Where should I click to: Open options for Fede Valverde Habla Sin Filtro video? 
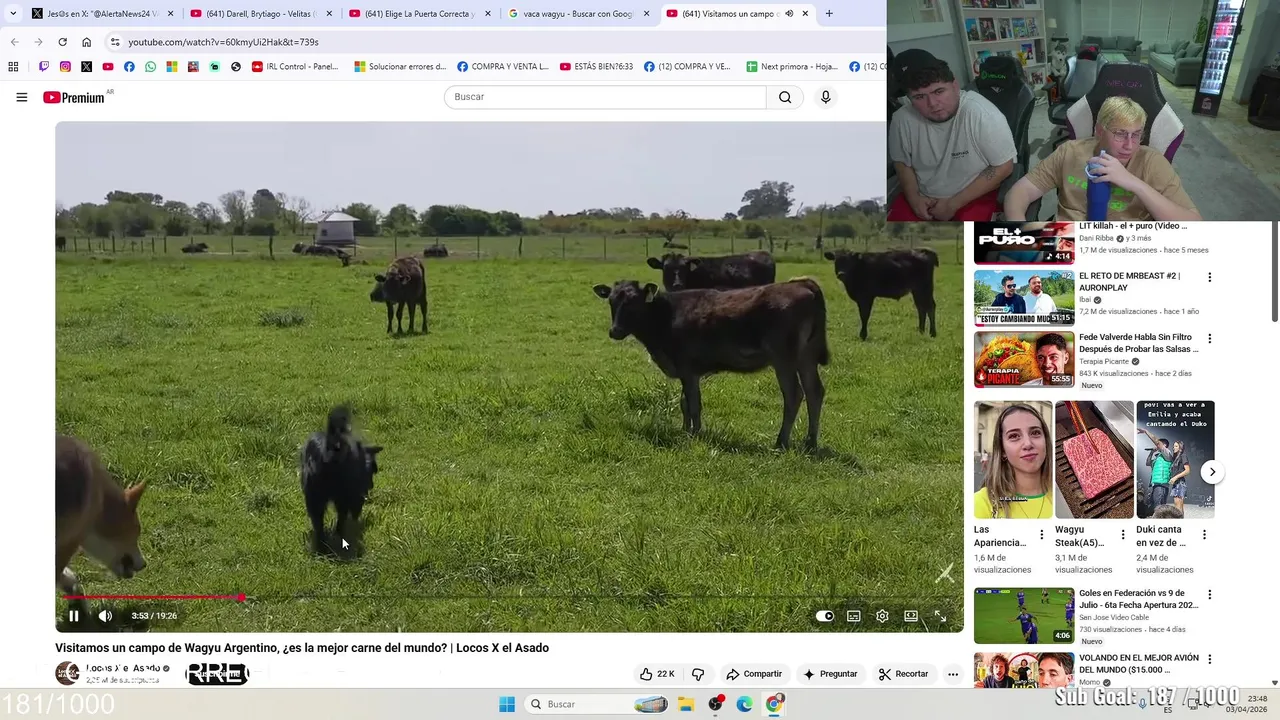click(1209, 339)
